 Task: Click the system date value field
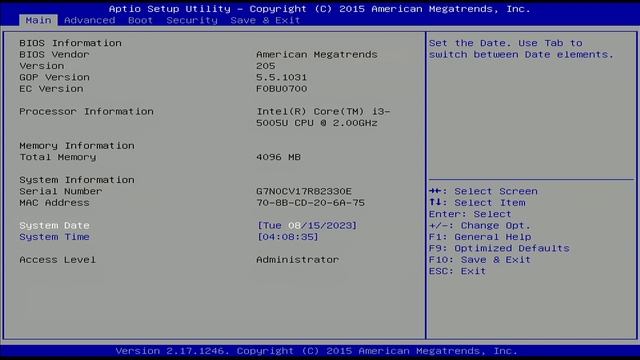pyautogui.click(x=307, y=225)
